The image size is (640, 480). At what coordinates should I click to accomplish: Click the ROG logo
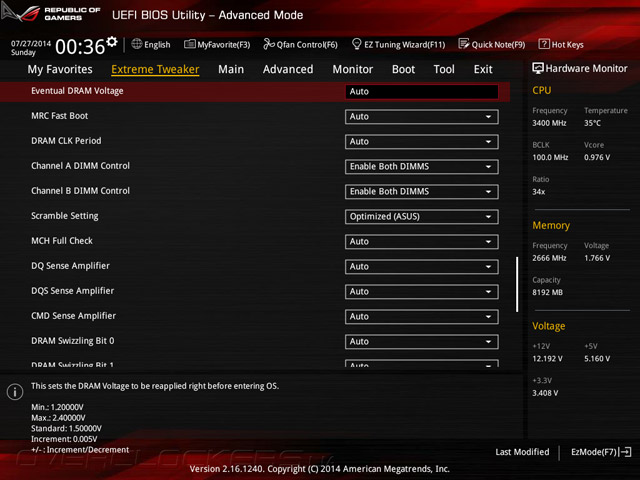coord(21,12)
